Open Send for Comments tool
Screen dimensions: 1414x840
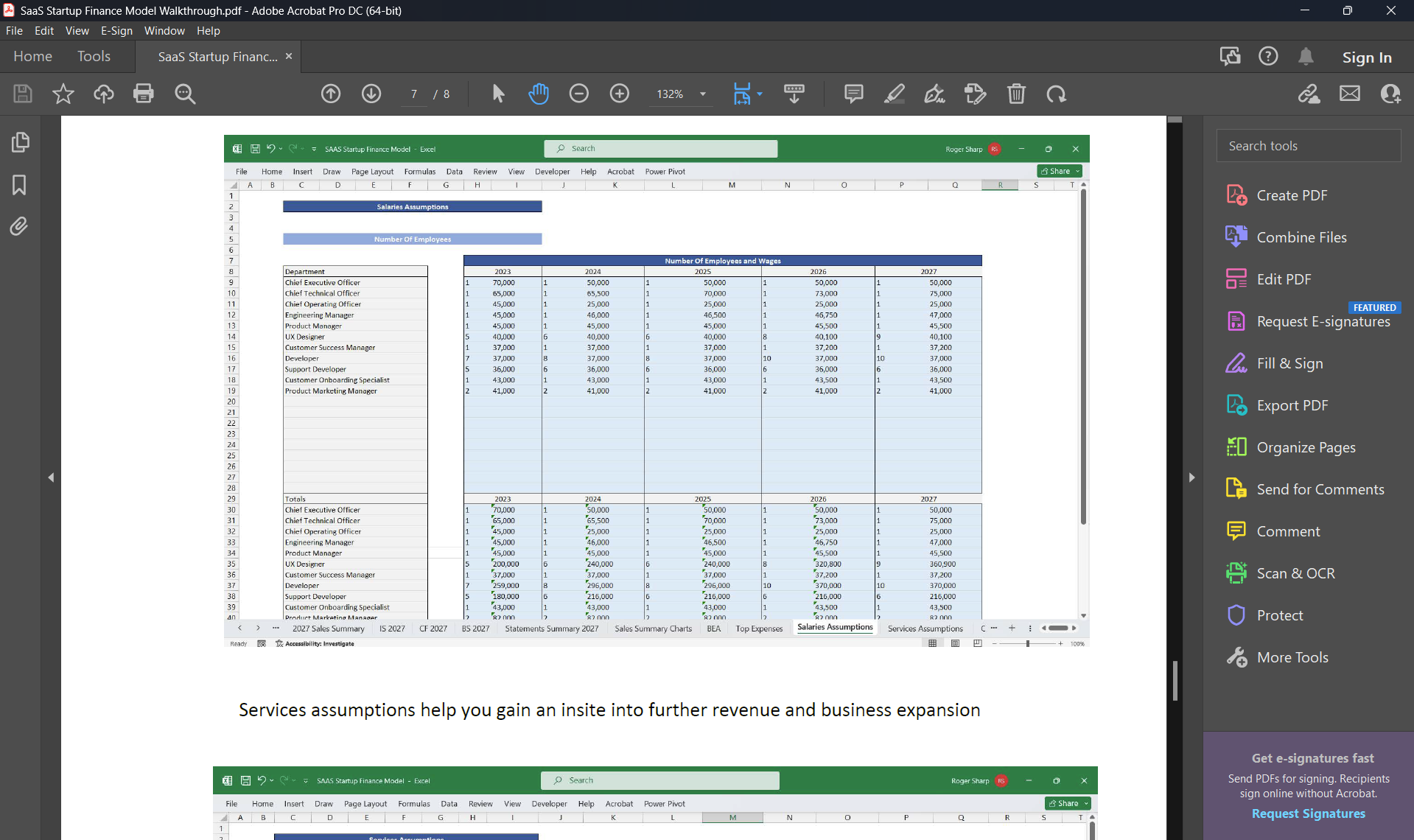pos(1305,489)
